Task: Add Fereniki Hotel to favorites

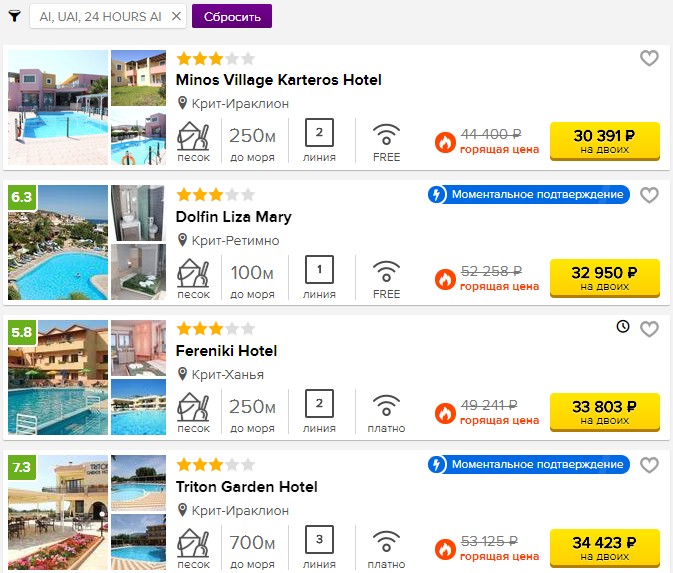Action: (x=649, y=329)
